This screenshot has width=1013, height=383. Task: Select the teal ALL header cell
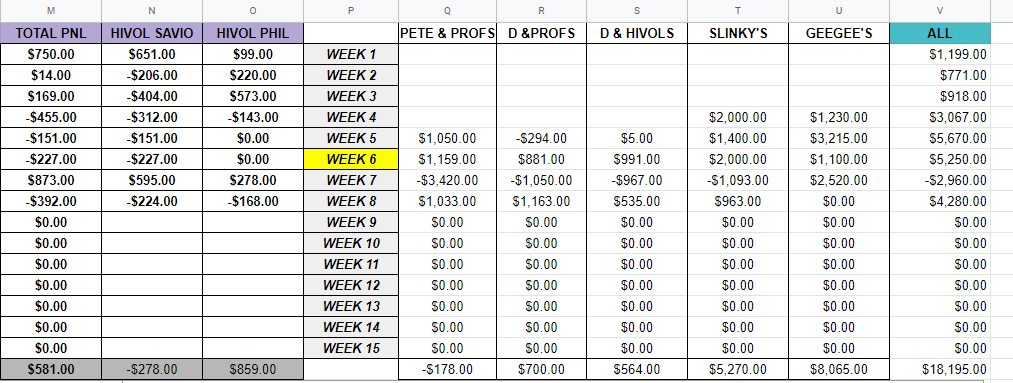coord(940,34)
